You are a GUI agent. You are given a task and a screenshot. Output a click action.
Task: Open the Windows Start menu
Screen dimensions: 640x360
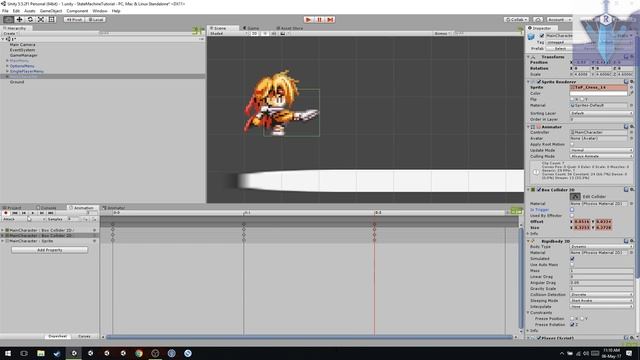(8, 353)
